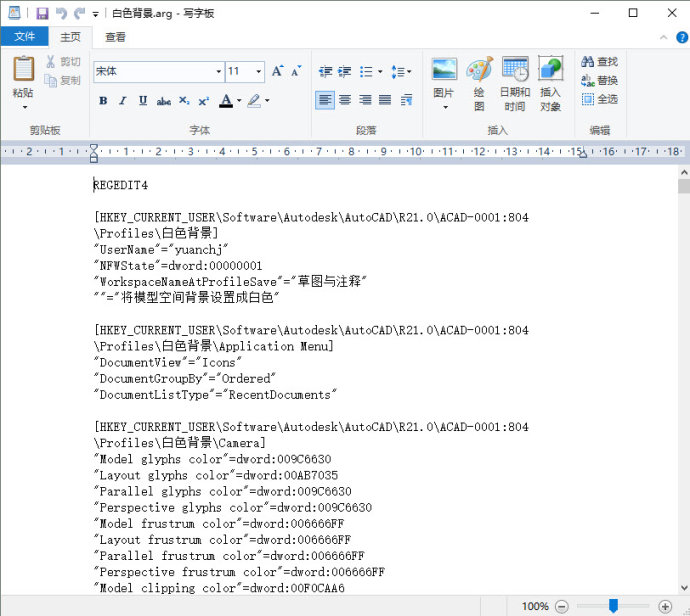This screenshot has width=690, height=616.
Task: Click the "DocumentView"="Icons" line
Action: pyautogui.click(x=168, y=363)
